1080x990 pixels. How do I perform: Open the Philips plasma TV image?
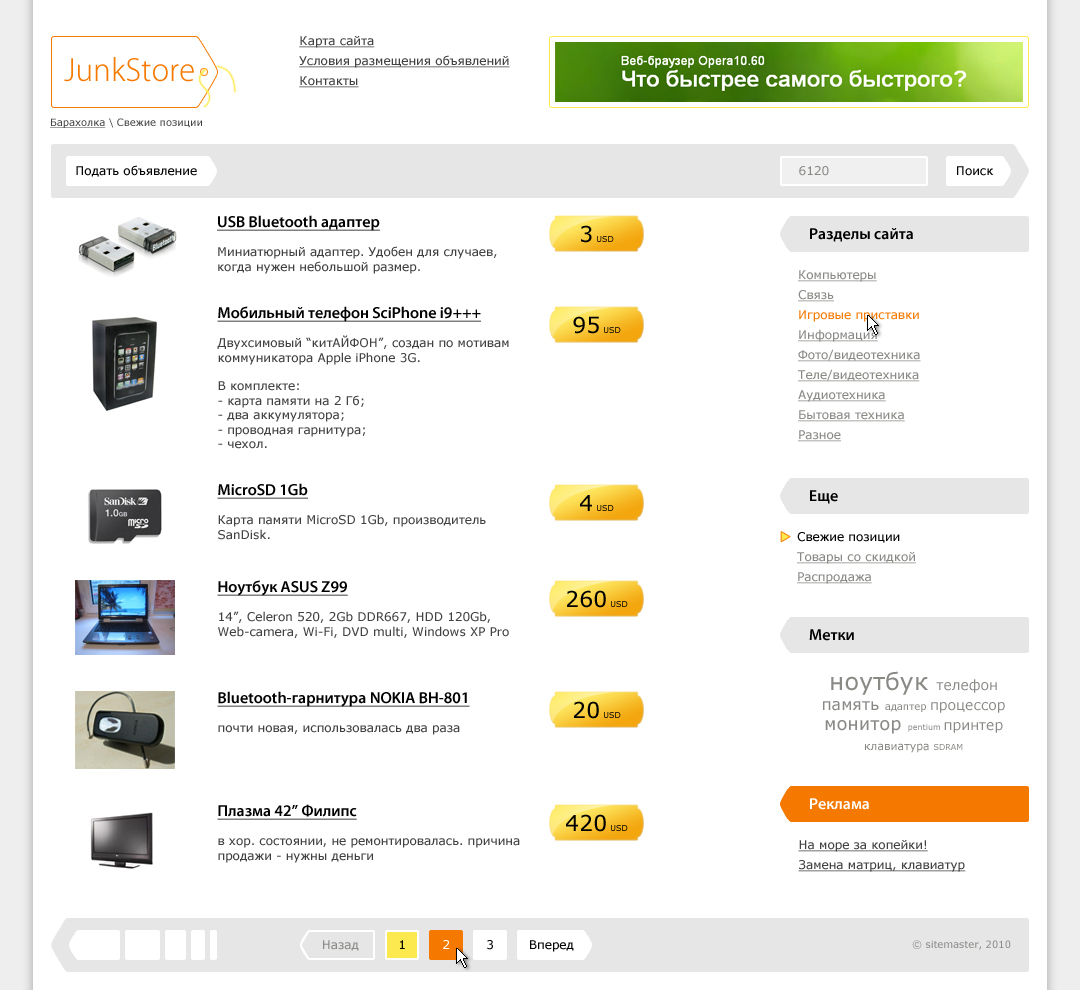122,839
